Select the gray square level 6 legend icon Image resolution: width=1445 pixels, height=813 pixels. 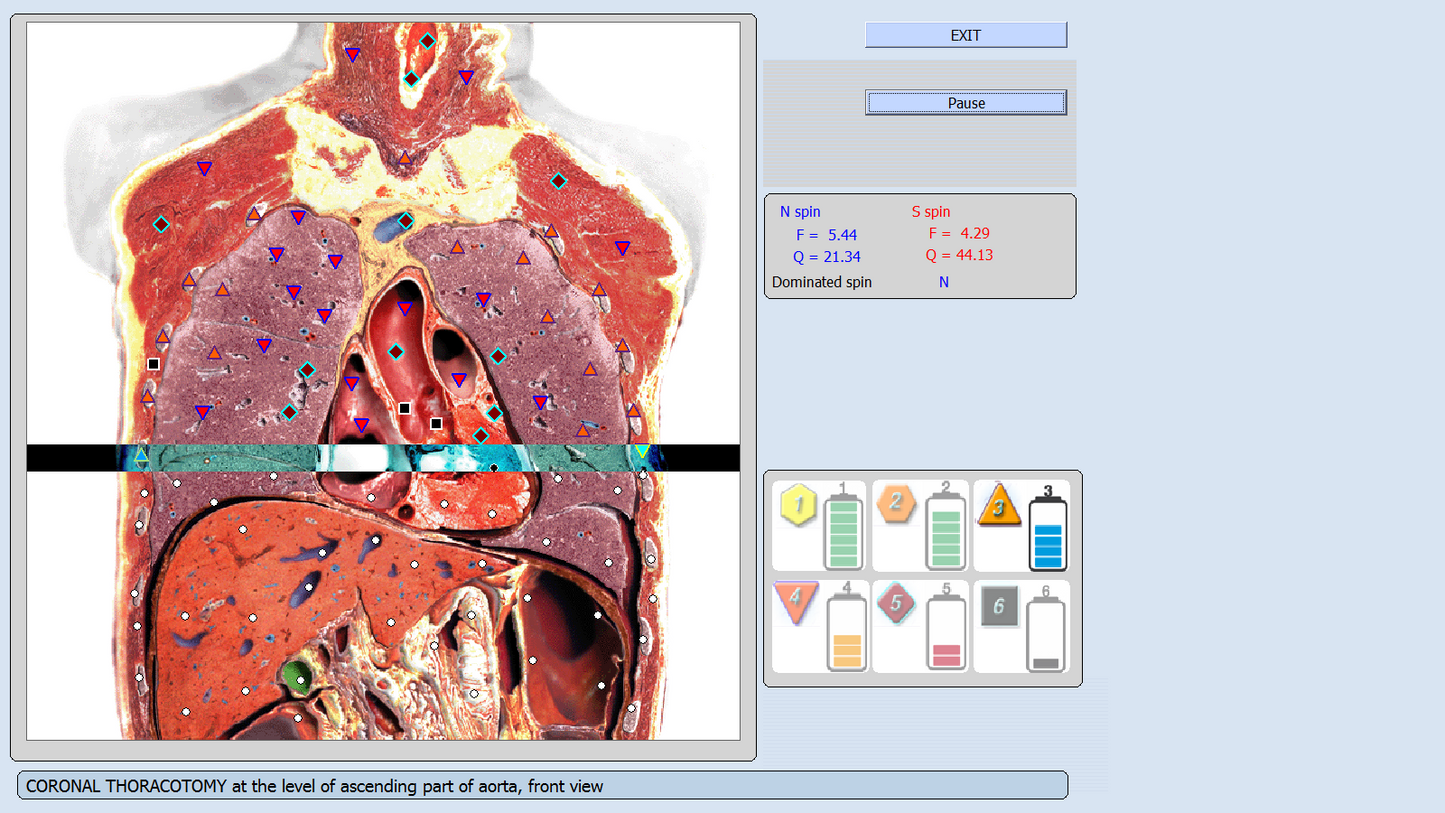[x=998, y=605]
